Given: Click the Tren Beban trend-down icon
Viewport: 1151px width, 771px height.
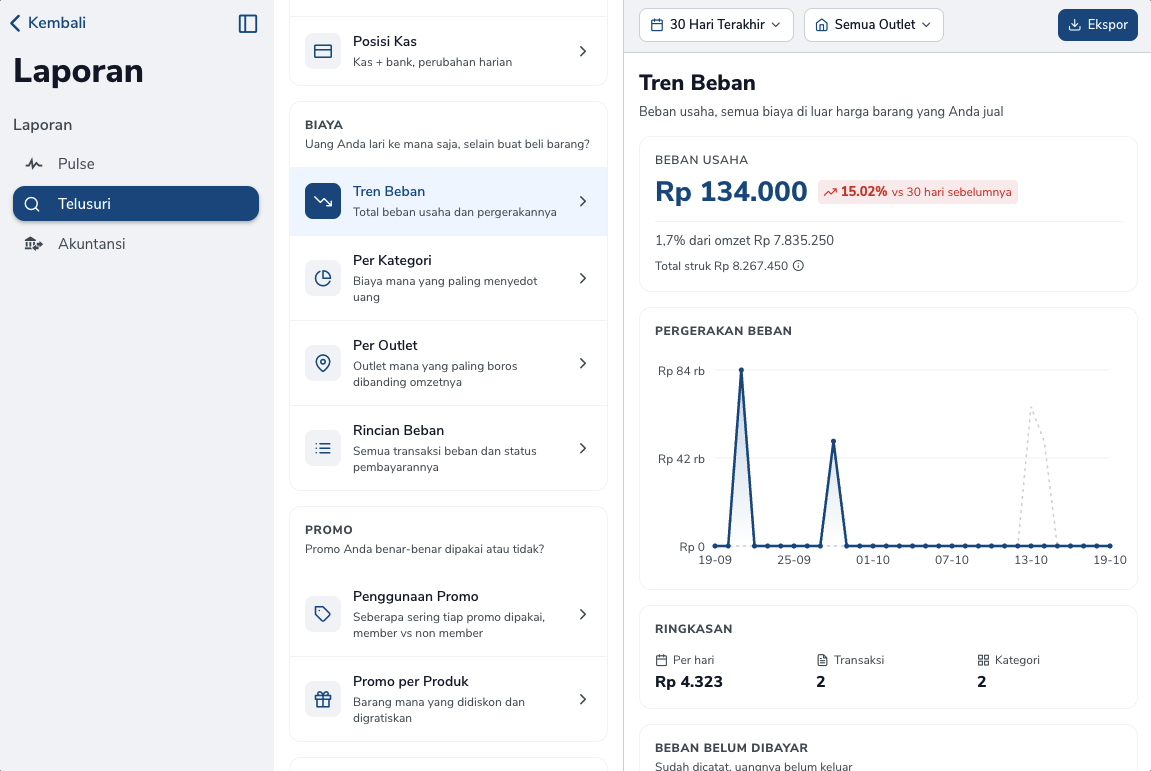Looking at the screenshot, I should (x=323, y=201).
